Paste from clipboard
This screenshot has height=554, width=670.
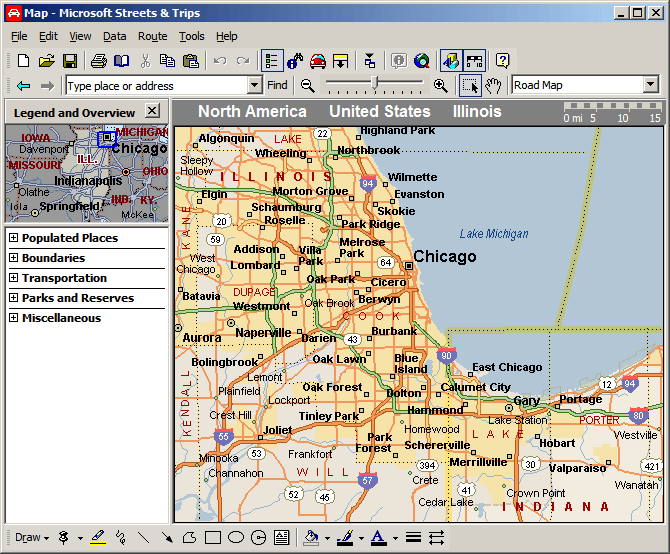191,61
